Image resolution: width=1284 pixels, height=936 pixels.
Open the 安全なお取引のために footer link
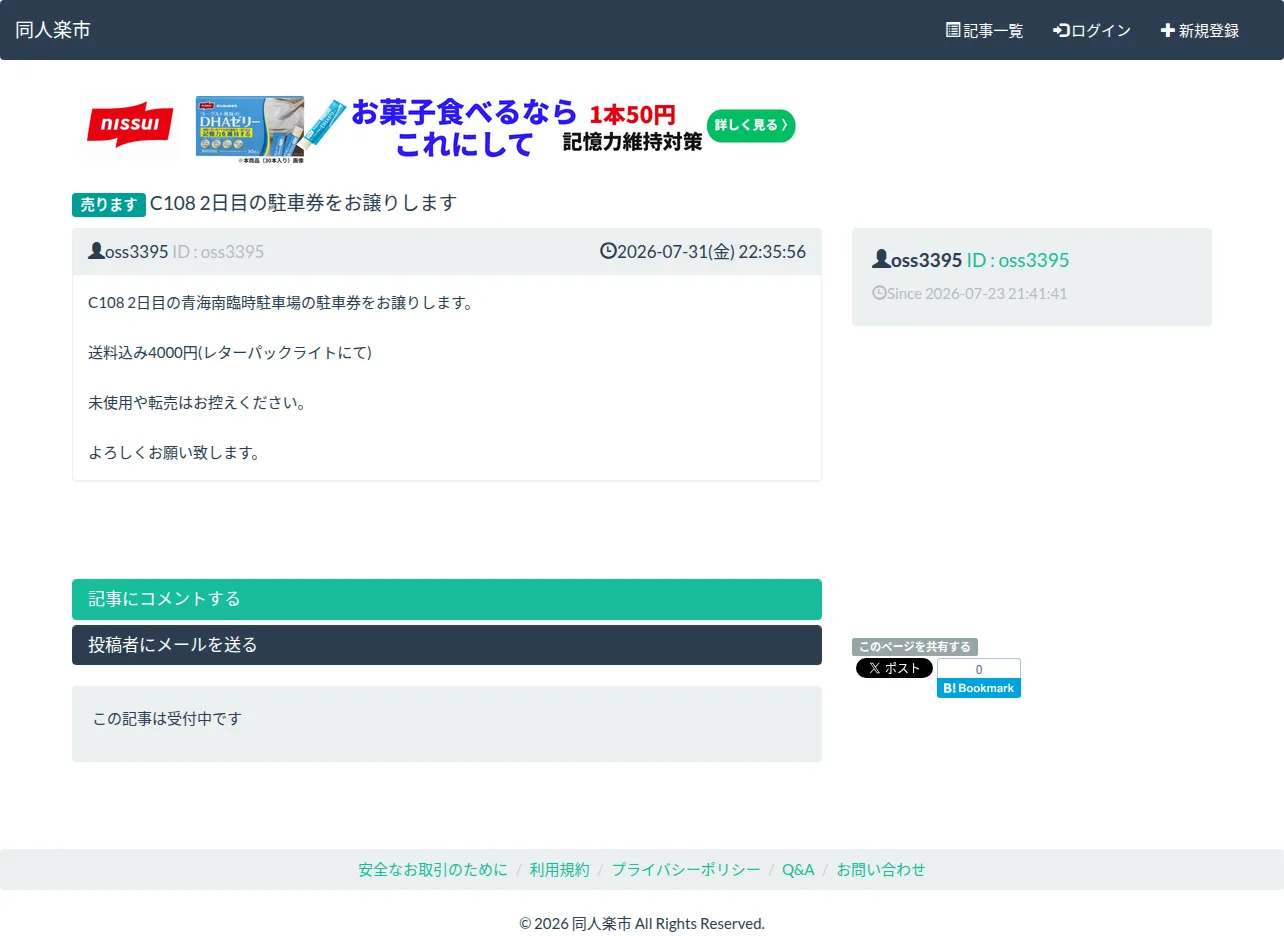433,869
